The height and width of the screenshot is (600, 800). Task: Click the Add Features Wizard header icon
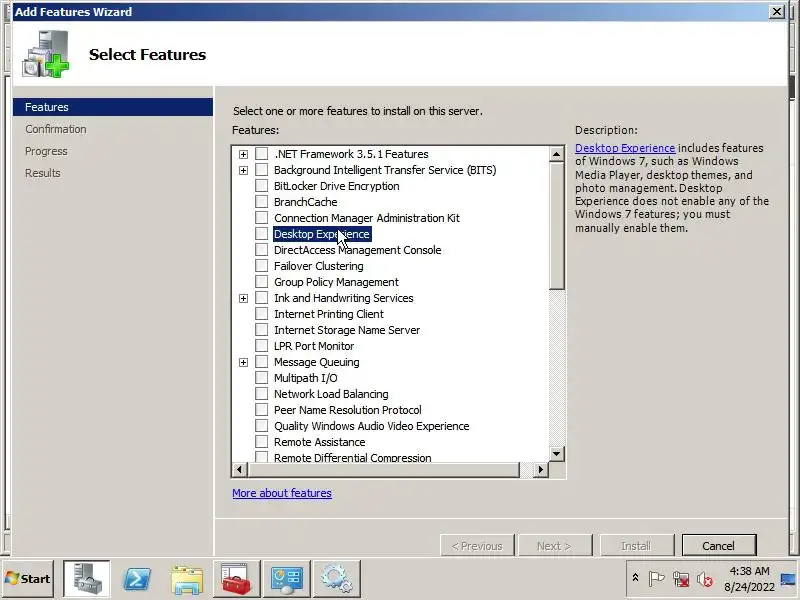[45, 54]
